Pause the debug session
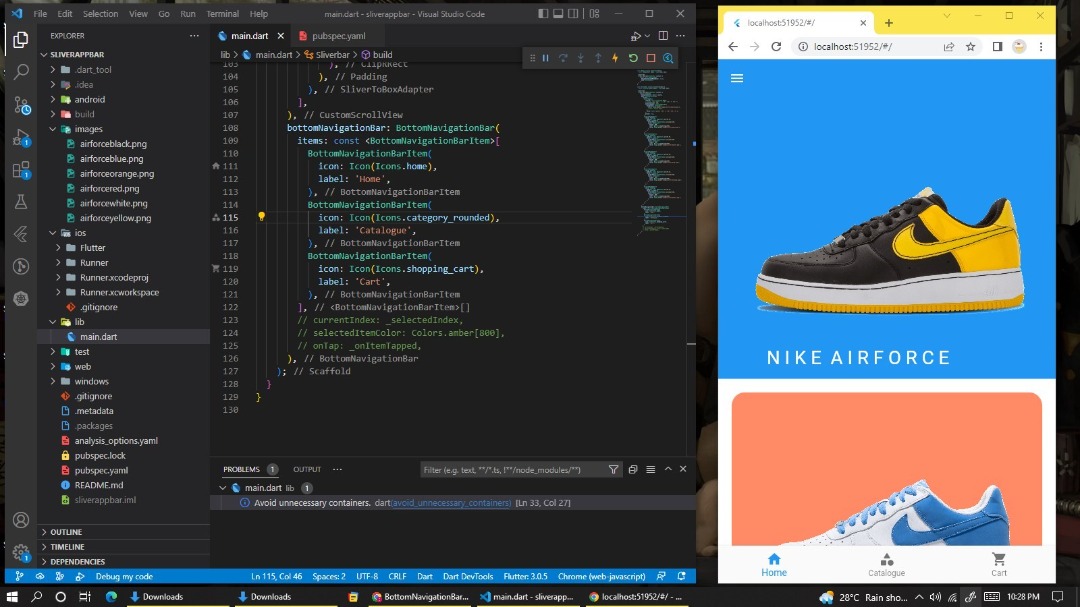Image resolution: width=1080 pixels, height=607 pixels. (x=546, y=59)
